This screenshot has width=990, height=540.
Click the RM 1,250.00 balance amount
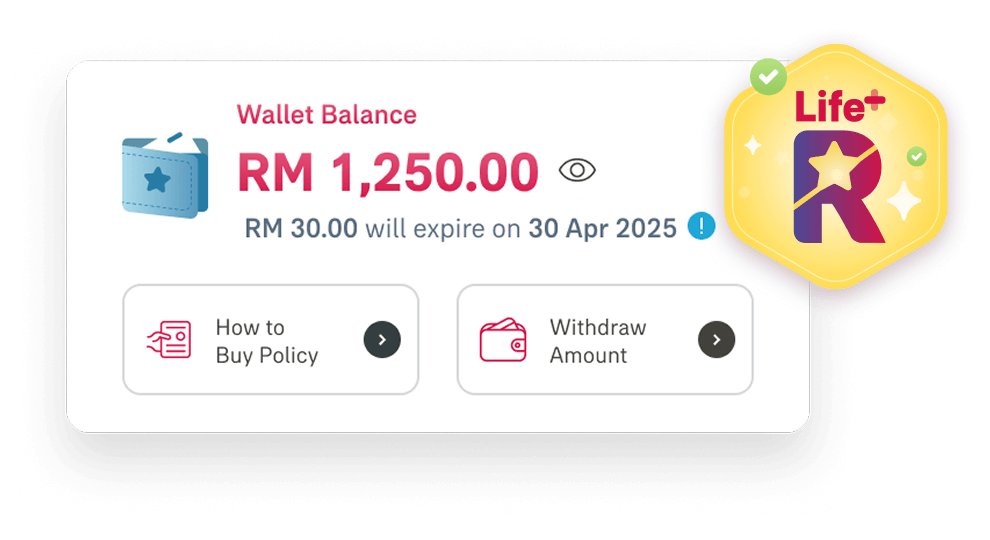click(388, 173)
